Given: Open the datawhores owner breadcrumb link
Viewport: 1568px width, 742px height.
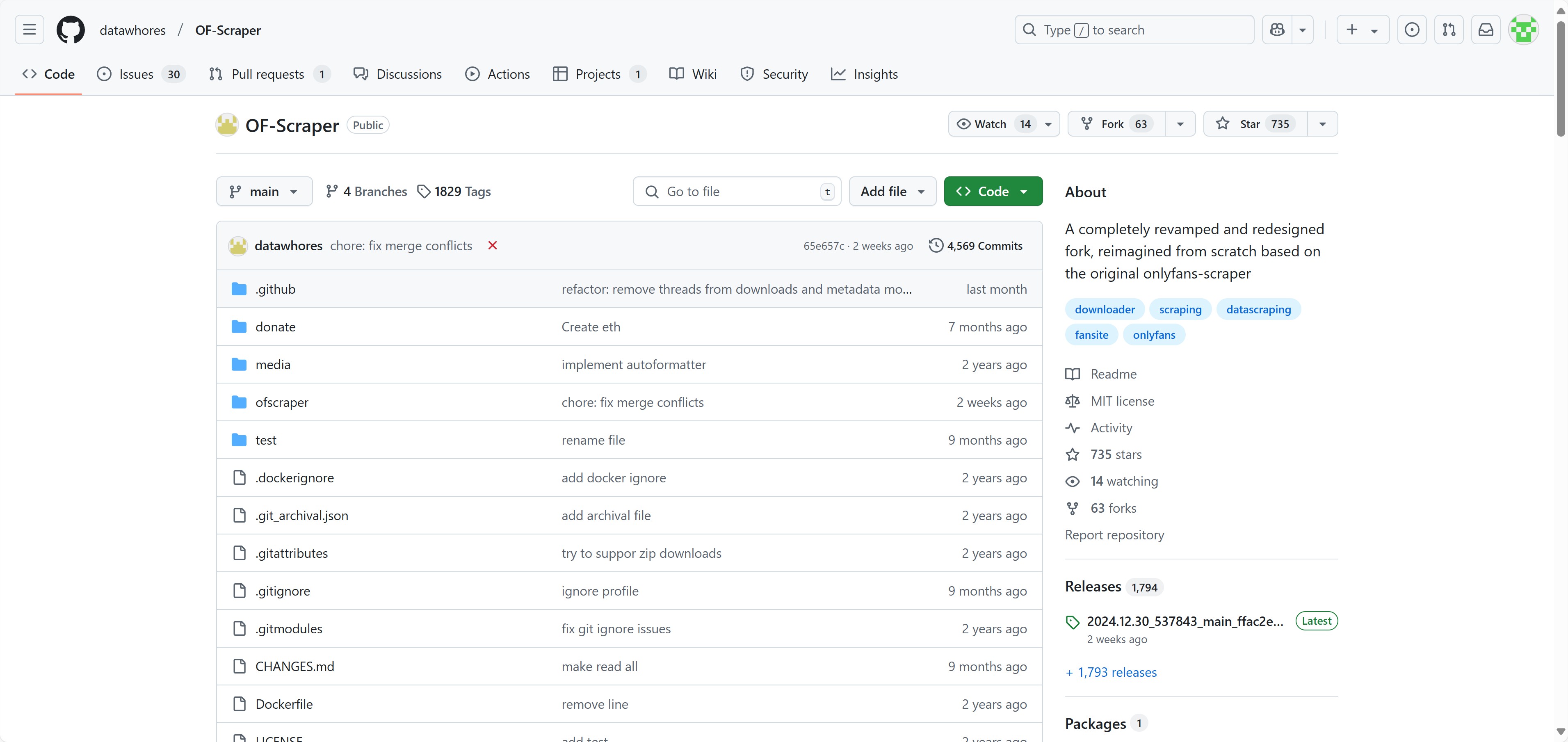Looking at the screenshot, I should tap(133, 30).
